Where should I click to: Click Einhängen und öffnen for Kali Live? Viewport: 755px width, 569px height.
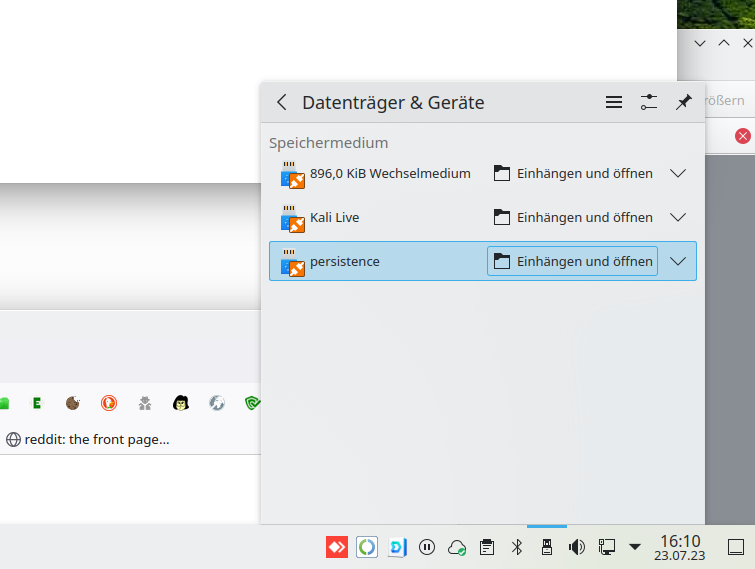573,217
